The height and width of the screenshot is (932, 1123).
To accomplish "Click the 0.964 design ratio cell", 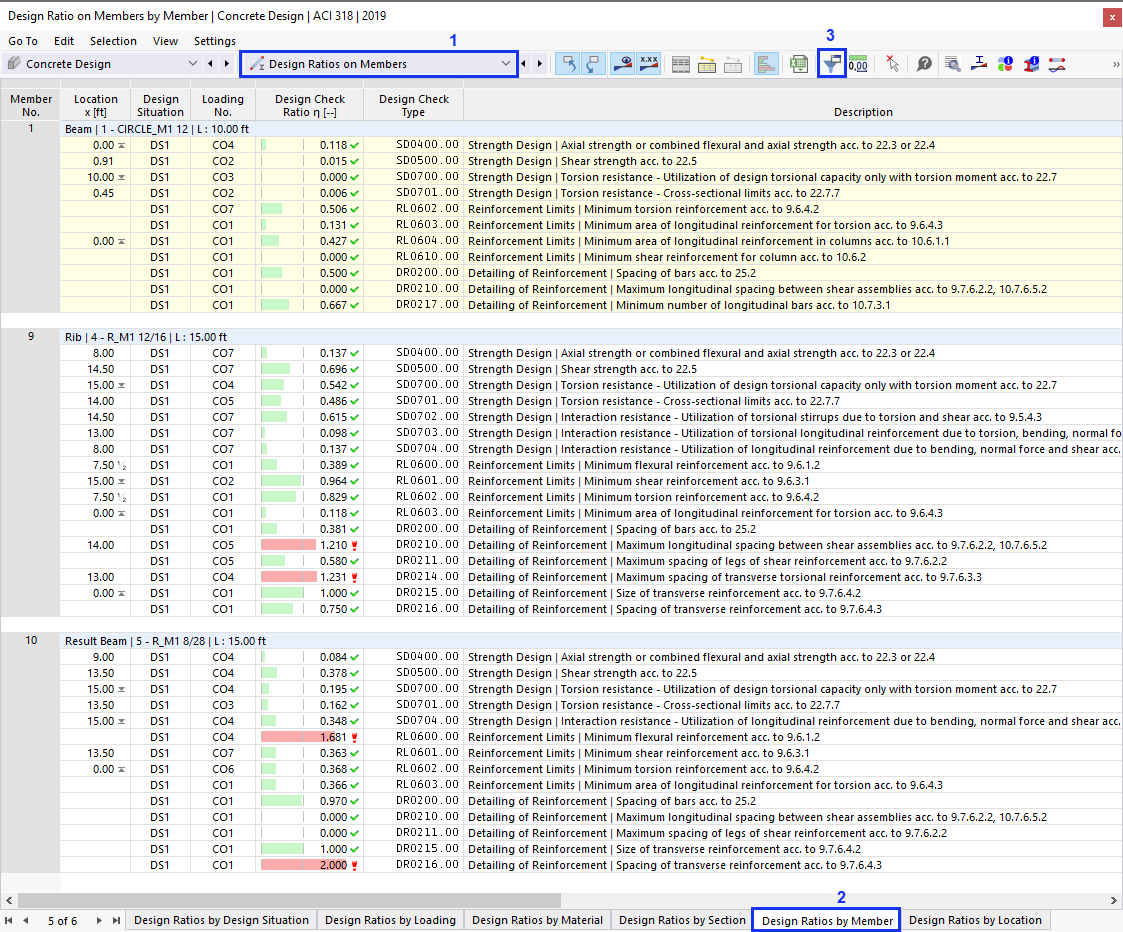I will point(309,481).
